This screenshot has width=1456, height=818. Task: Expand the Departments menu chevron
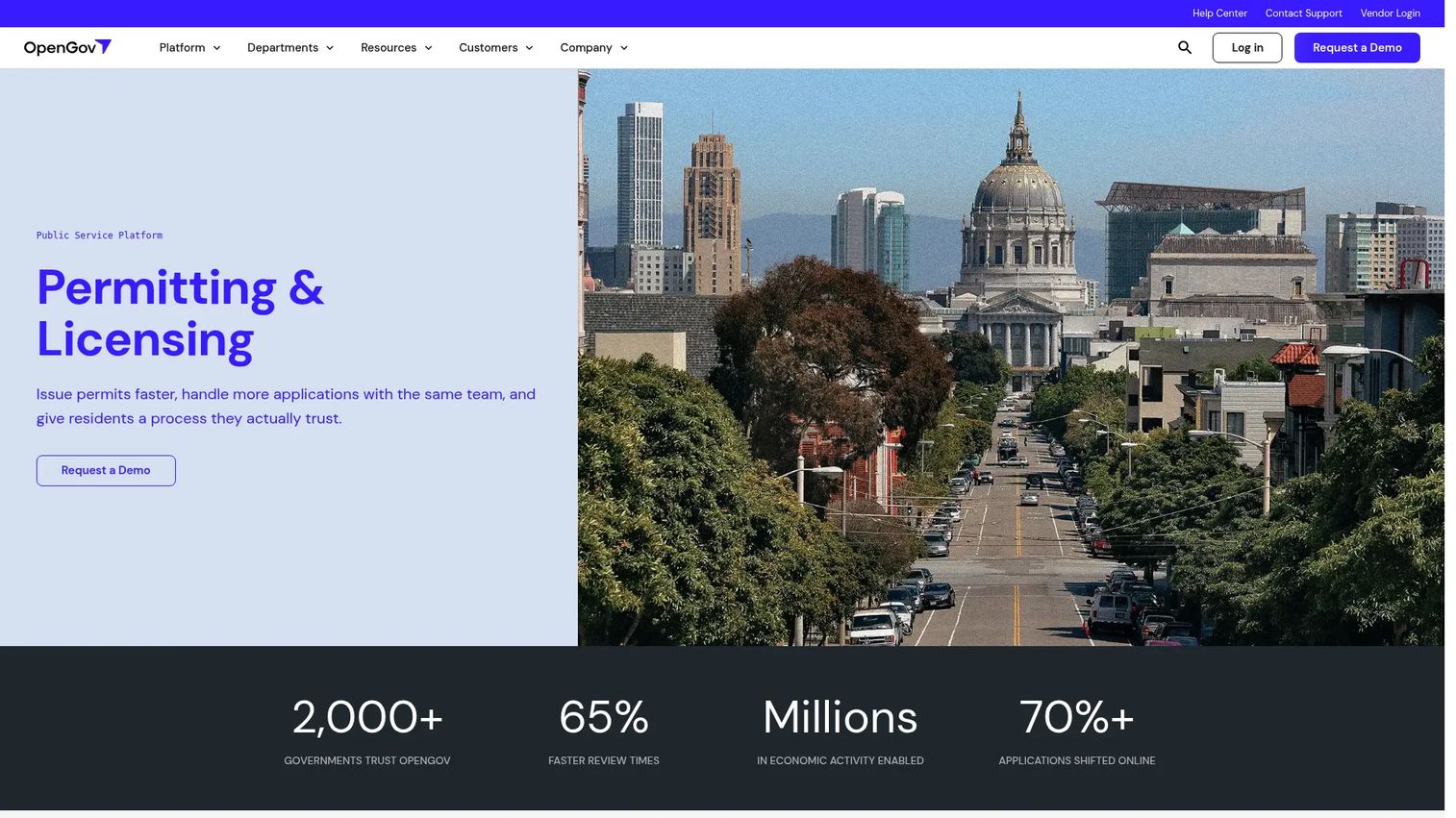tap(330, 48)
